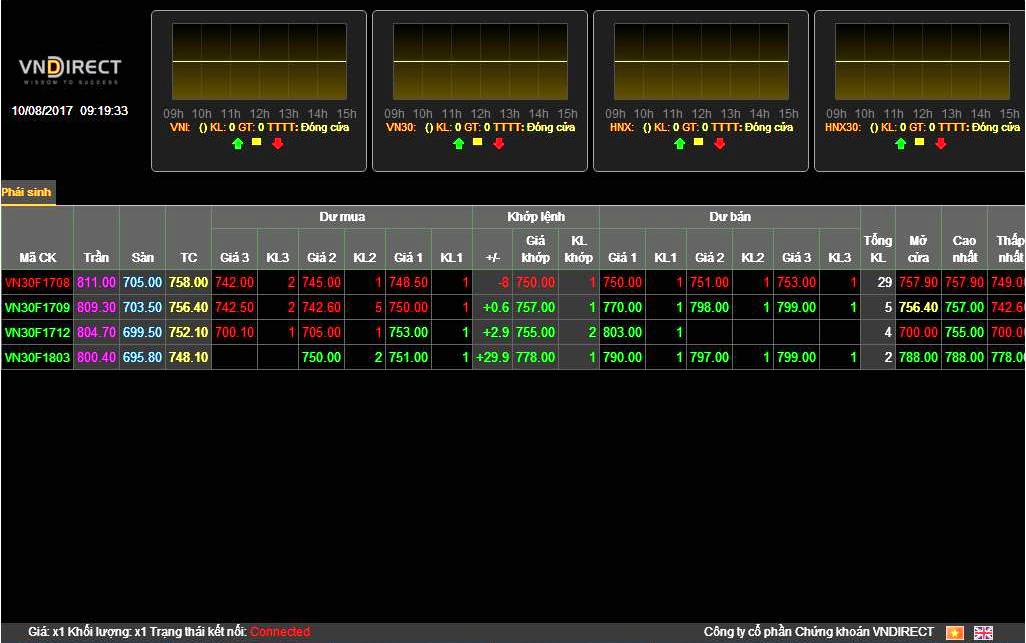Click ask price 797.00 of VN30F1803
1026x643 pixels.
(x=709, y=357)
